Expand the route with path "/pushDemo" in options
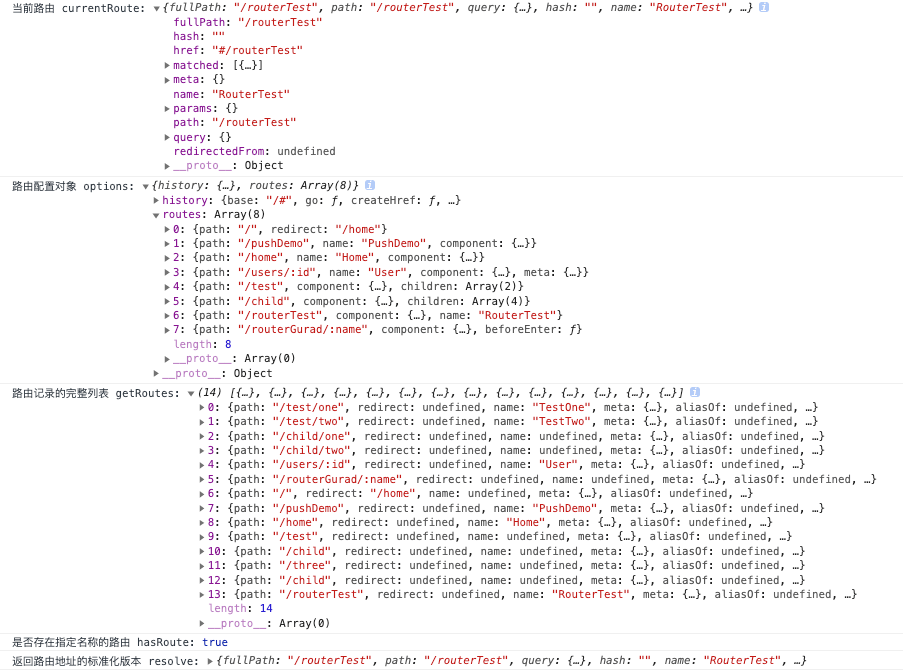This screenshot has height=672, width=903. [167, 244]
